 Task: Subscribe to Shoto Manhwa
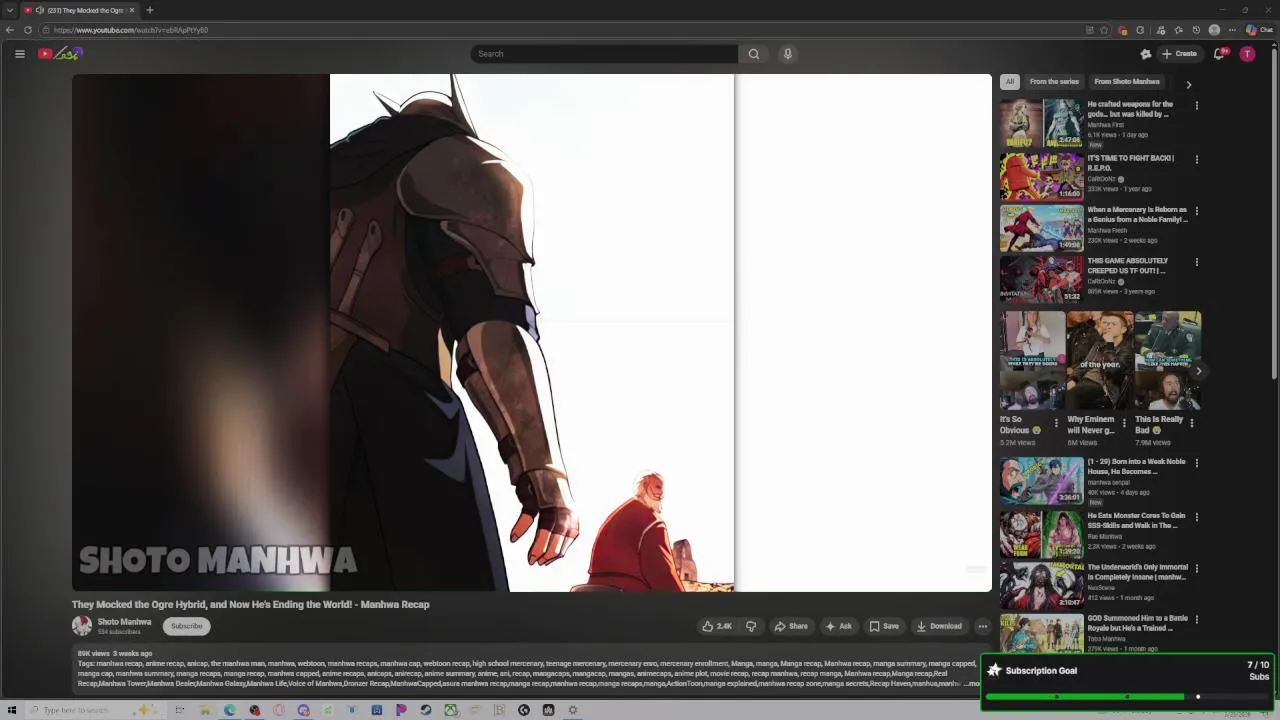click(186, 626)
